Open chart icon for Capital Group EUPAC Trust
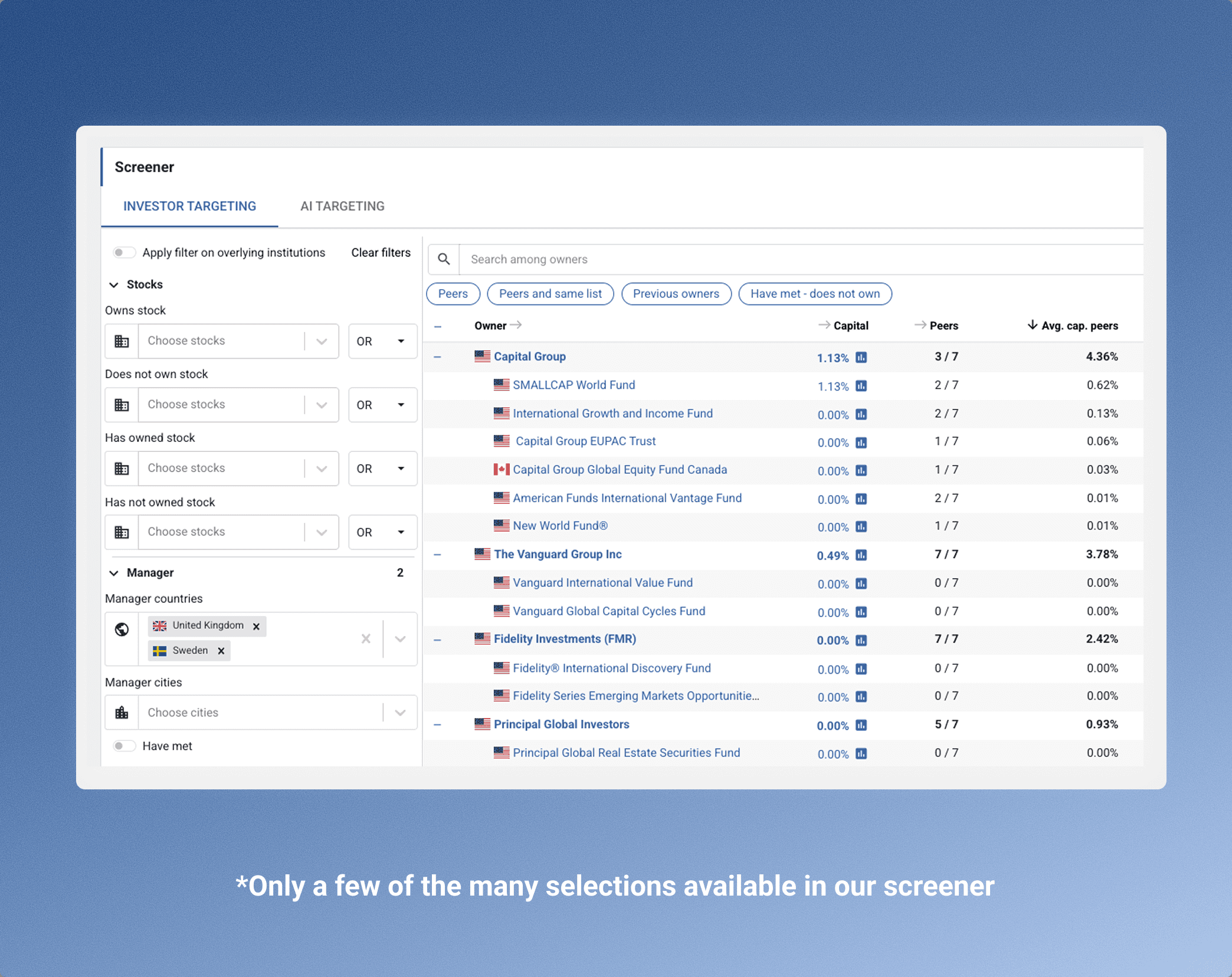Screen dimensions: 1232x977 pyautogui.click(x=861, y=442)
